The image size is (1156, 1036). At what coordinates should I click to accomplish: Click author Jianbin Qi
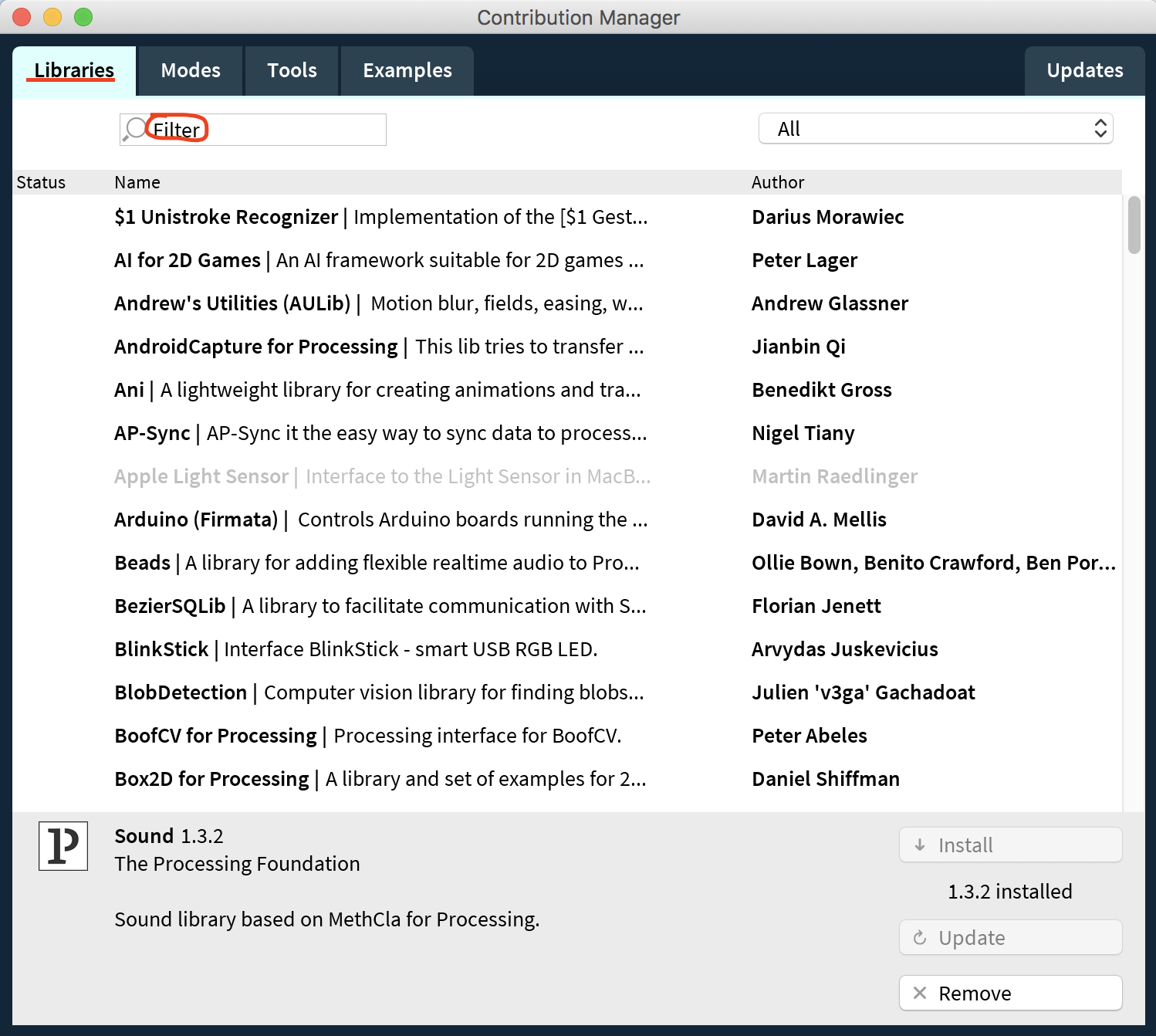[x=799, y=347]
